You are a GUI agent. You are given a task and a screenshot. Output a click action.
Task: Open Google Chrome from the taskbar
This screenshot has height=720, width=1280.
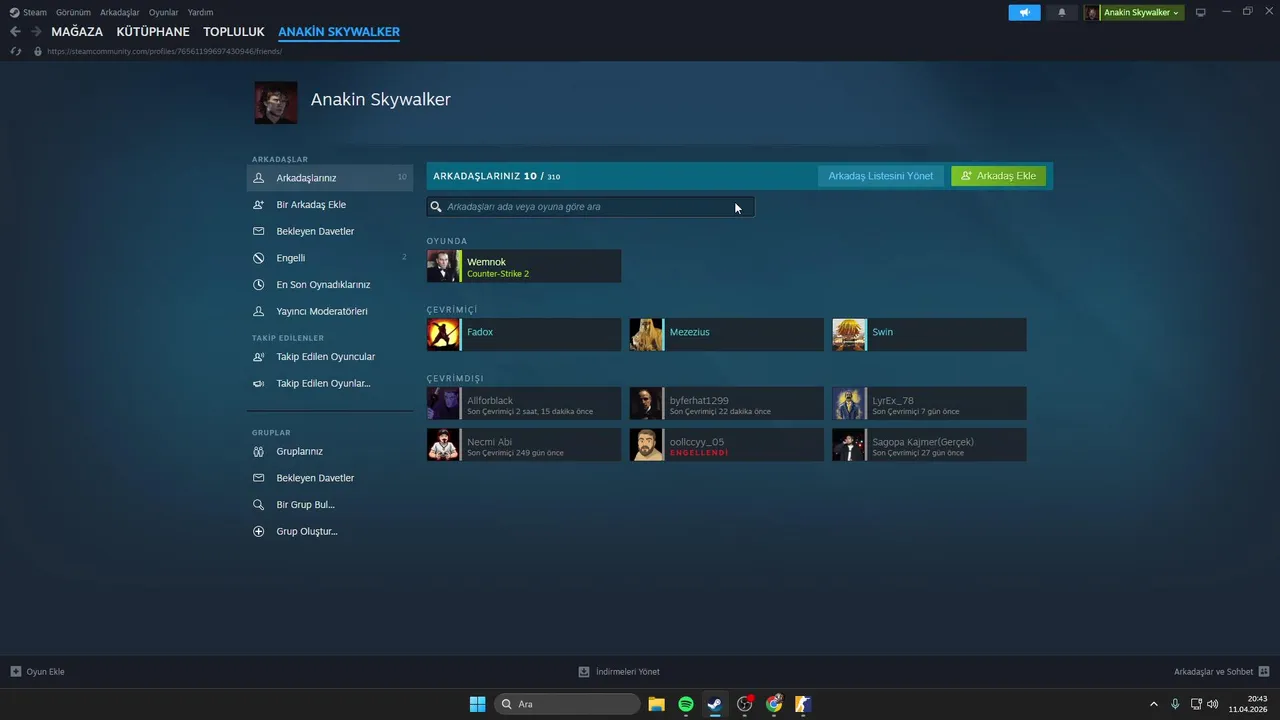click(774, 704)
